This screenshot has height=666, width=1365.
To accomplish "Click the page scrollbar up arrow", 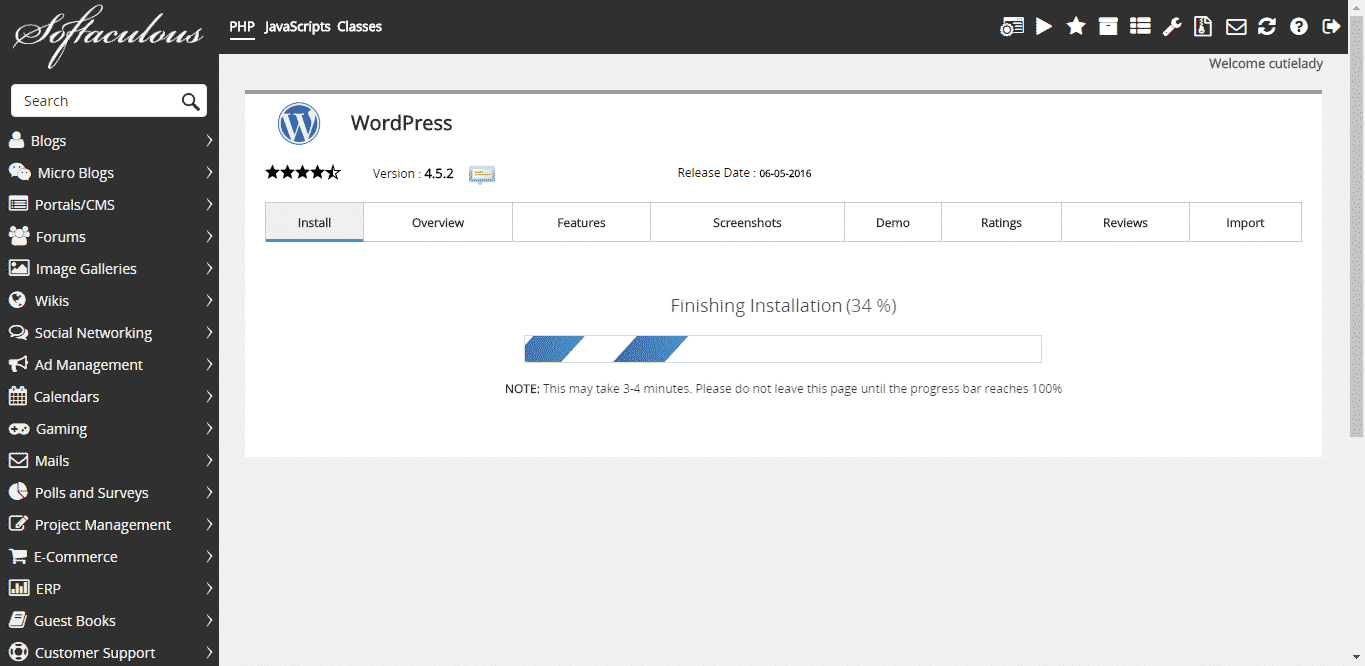I will coord(1357,7).
